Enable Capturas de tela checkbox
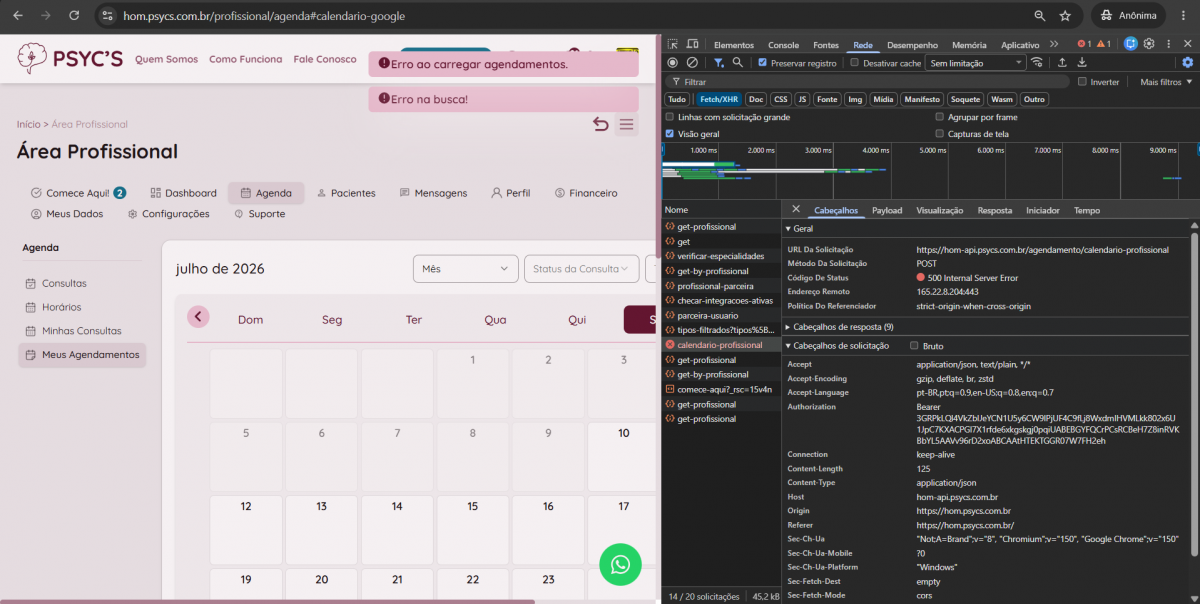The image size is (1200, 604). (x=939, y=133)
